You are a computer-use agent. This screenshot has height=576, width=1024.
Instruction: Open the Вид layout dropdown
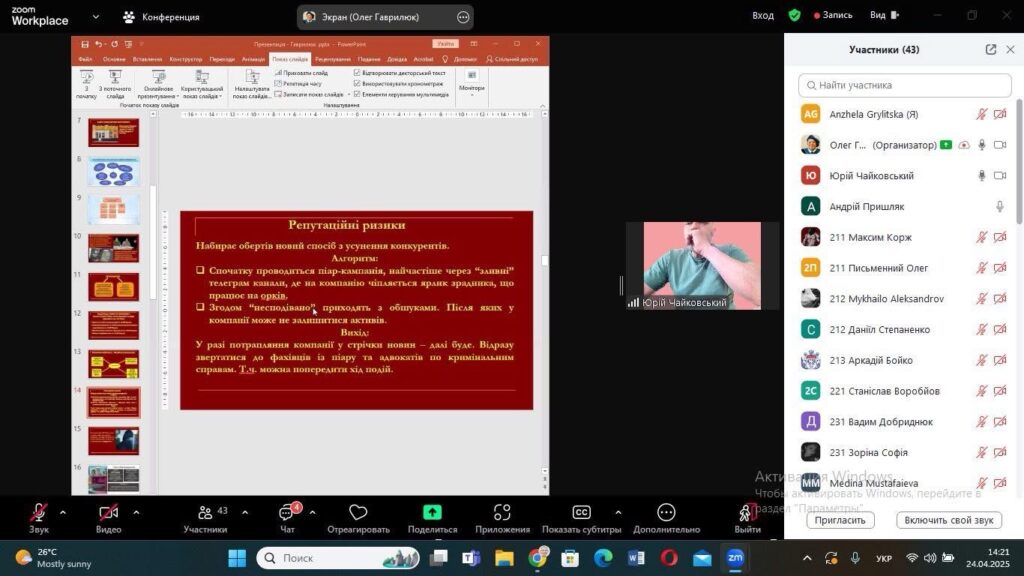point(883,16)
